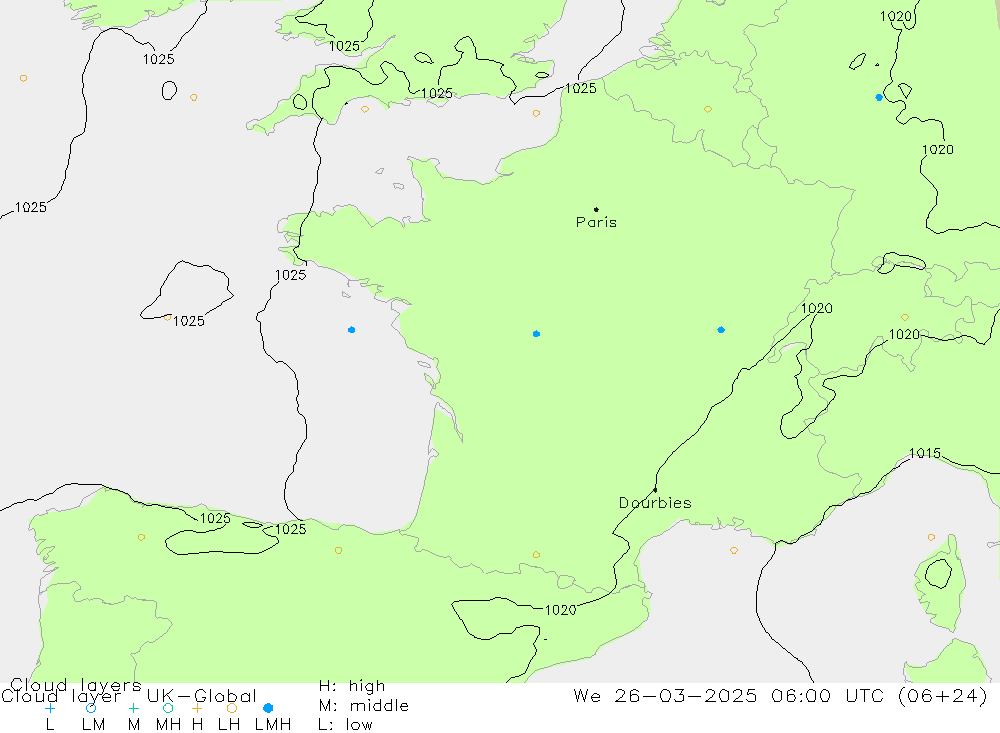Click the blue cloud marker in central France
Screen dimensions: 1000x733
(x=536, y=334)
